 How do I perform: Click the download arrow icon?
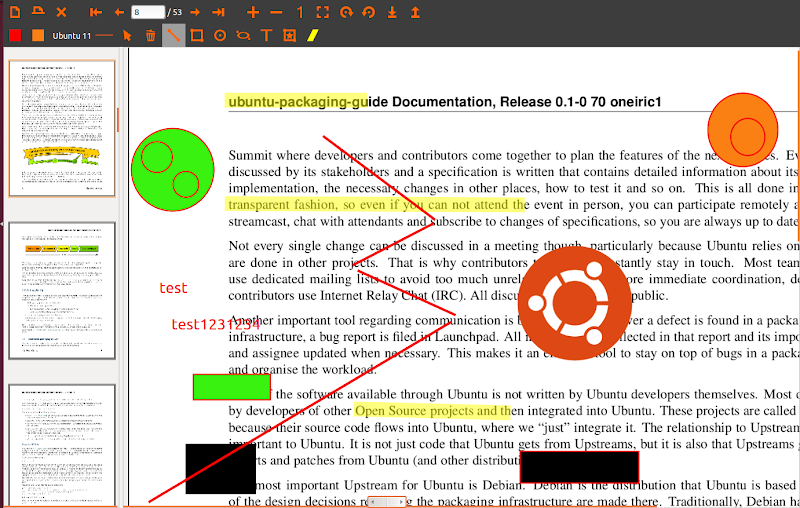coord(392,12)
